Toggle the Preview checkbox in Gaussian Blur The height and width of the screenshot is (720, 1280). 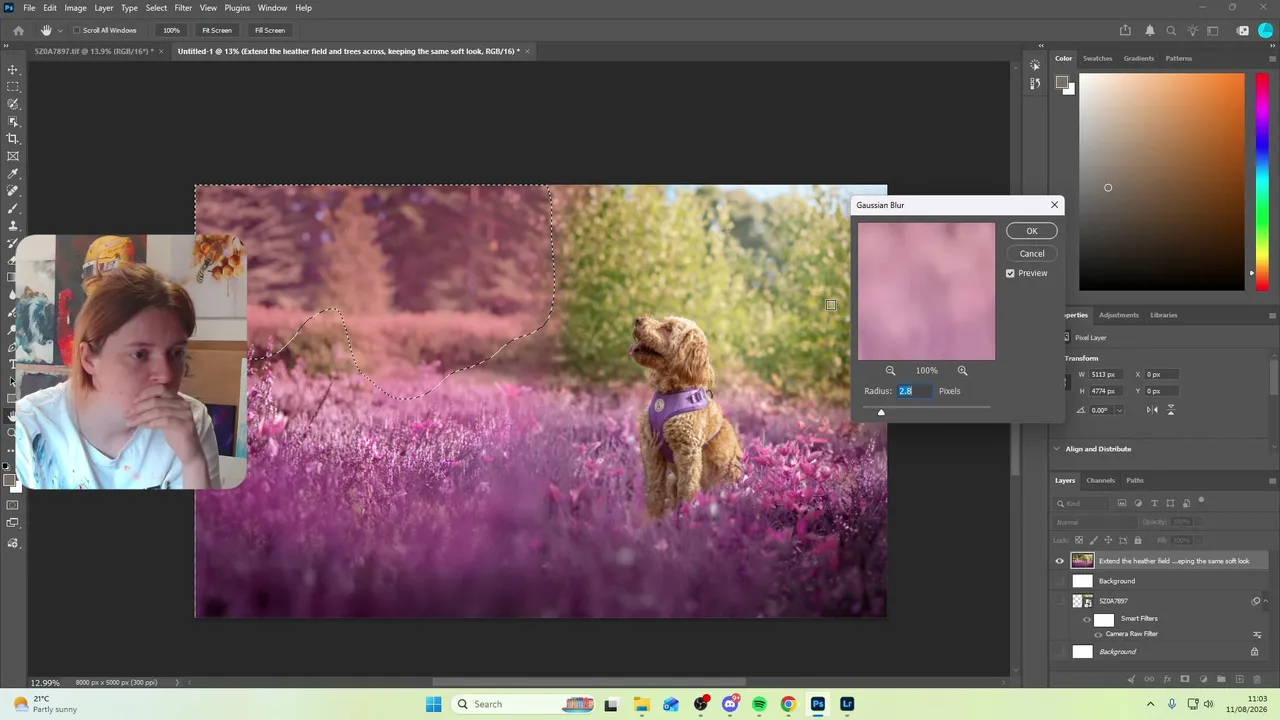[x=1010, y=273]
